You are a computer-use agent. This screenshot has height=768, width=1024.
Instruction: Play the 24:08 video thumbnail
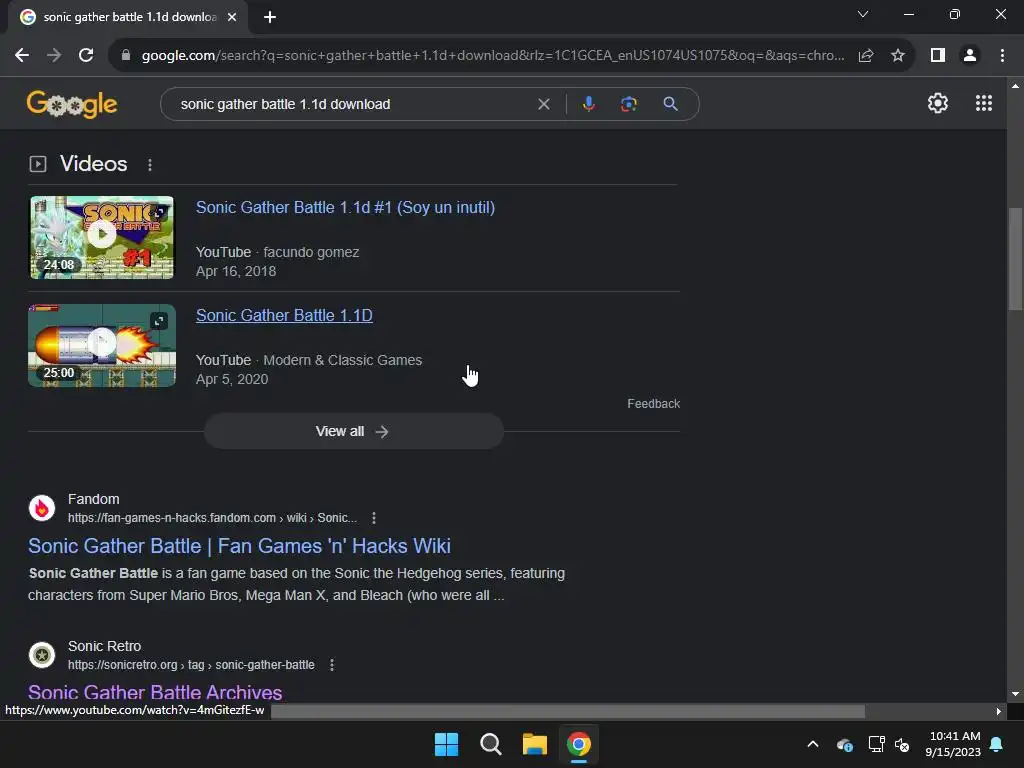point(102,233)
